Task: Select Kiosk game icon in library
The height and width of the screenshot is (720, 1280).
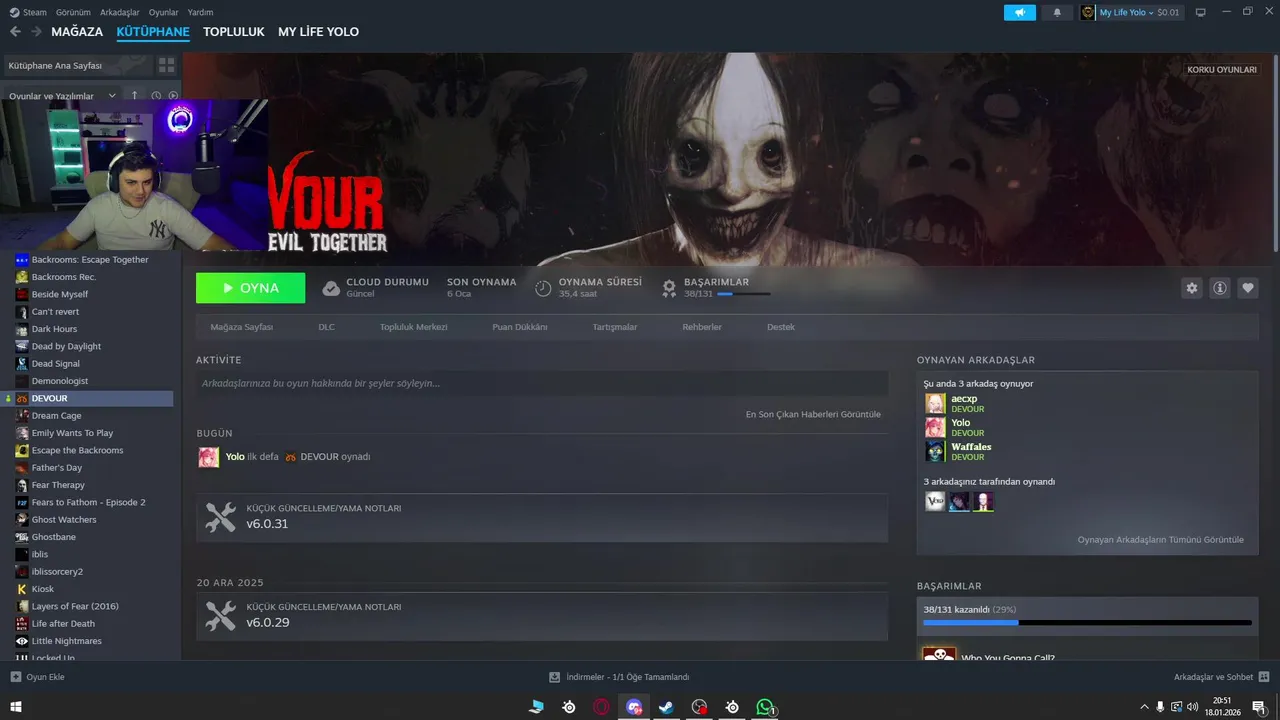Action: click(22, 589)
